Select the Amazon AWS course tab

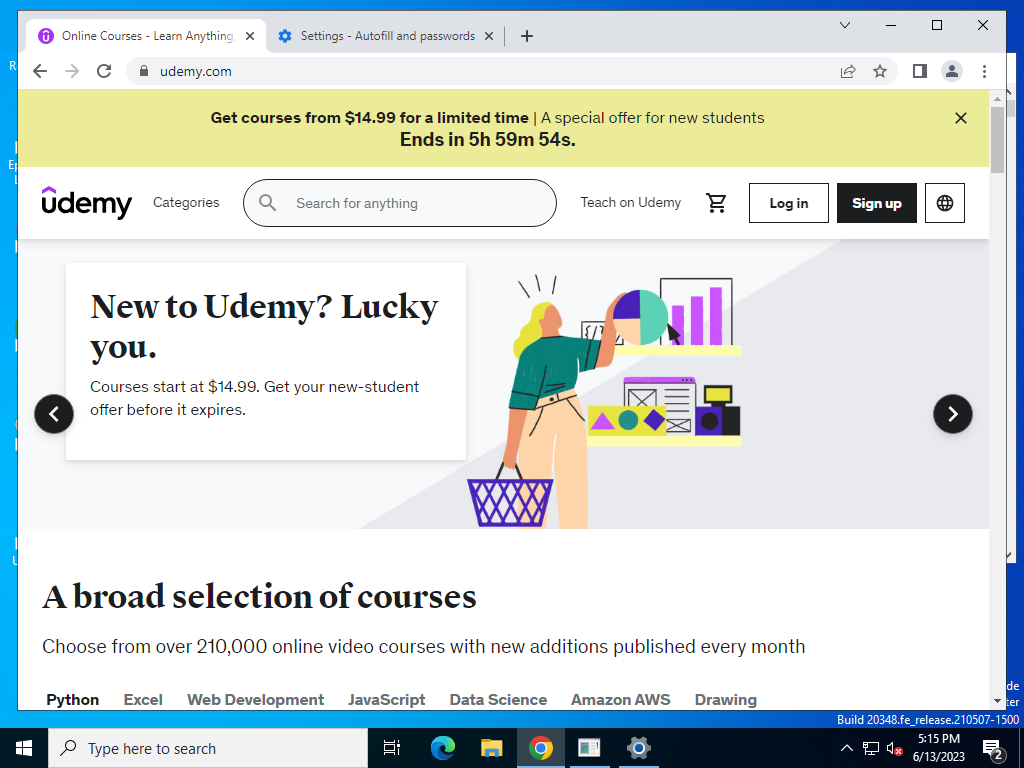click(620, 699)
